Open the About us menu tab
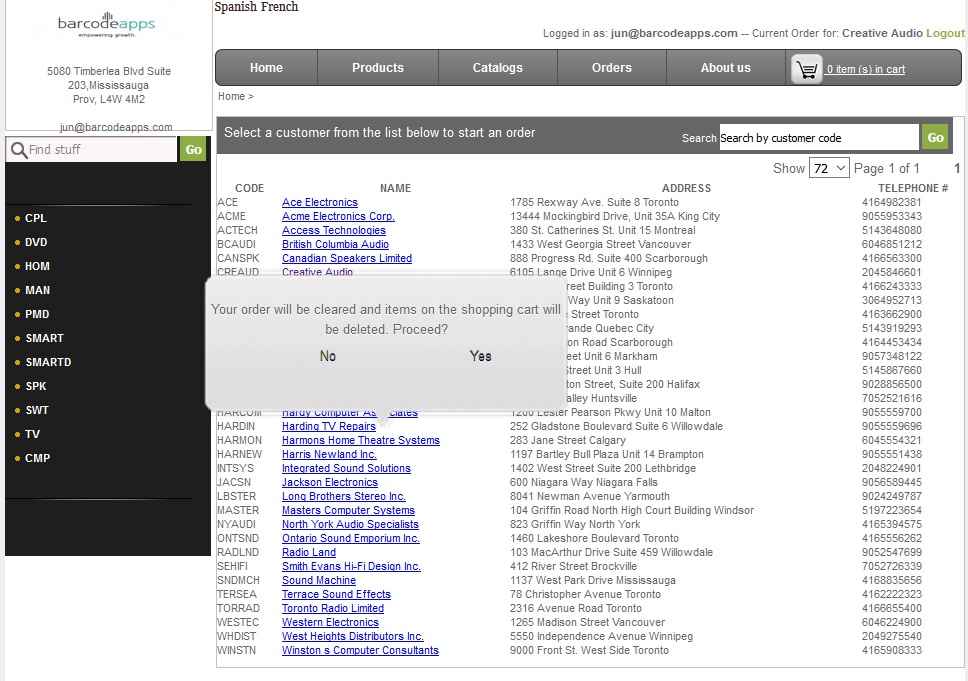 (x=725, y=68)
